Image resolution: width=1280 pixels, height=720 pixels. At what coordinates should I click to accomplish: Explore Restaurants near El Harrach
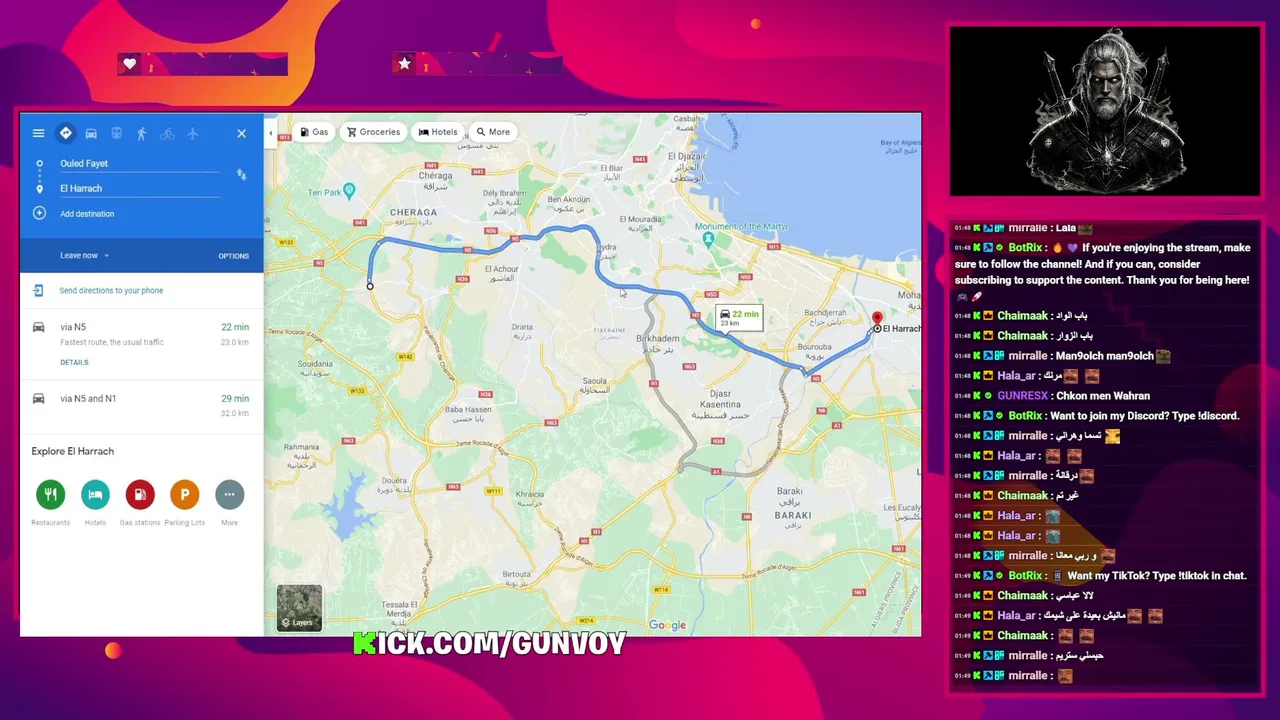(x=50, y=494)
